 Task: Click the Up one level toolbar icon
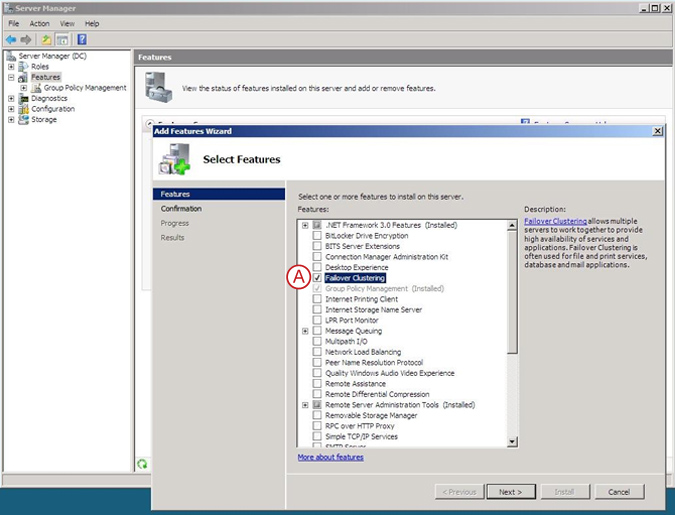tap(46, 40)
